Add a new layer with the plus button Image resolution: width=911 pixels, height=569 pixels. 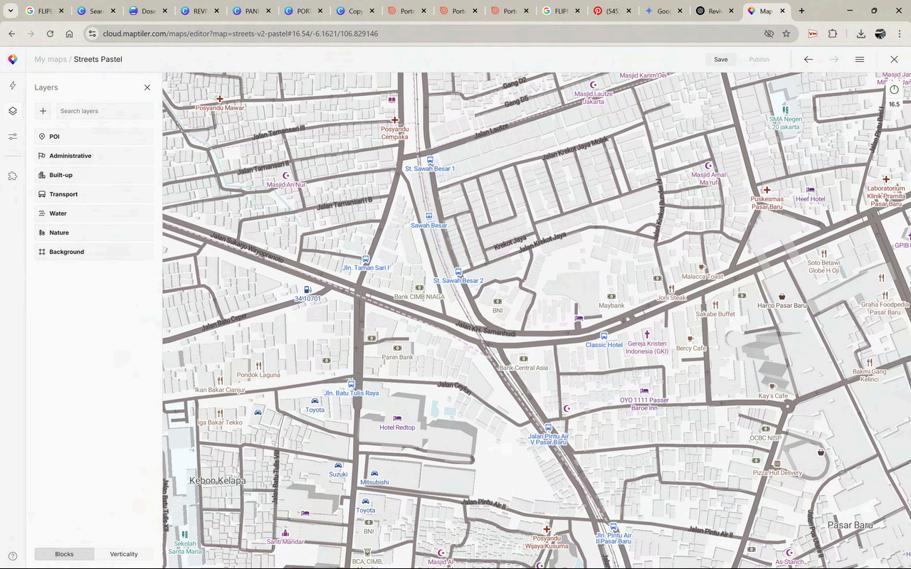pos(43,111)
